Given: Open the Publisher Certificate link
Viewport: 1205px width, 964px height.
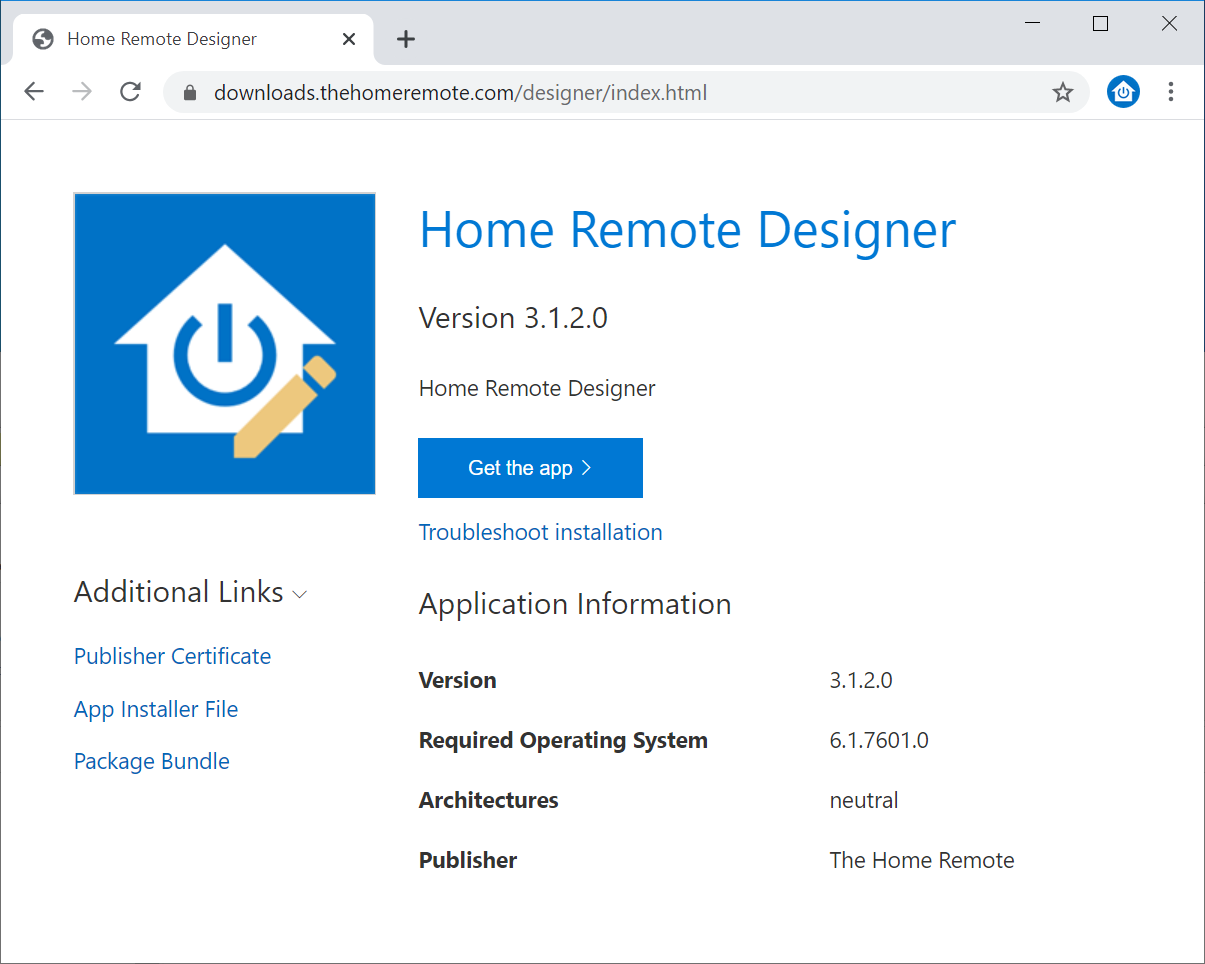Looking at the screenshot, I should (x=172, y=656).
